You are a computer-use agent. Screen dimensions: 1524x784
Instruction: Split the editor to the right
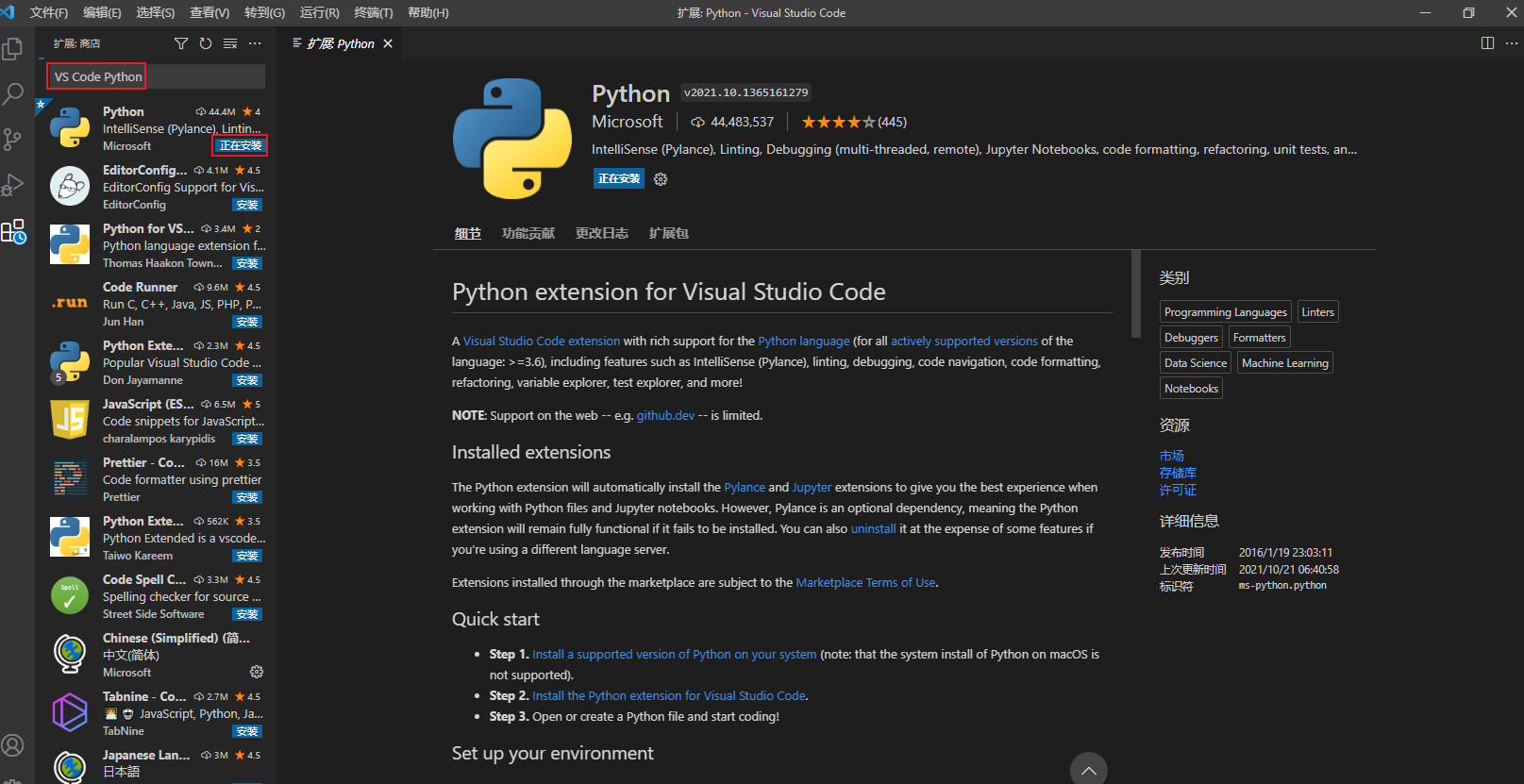point(1487,43)
